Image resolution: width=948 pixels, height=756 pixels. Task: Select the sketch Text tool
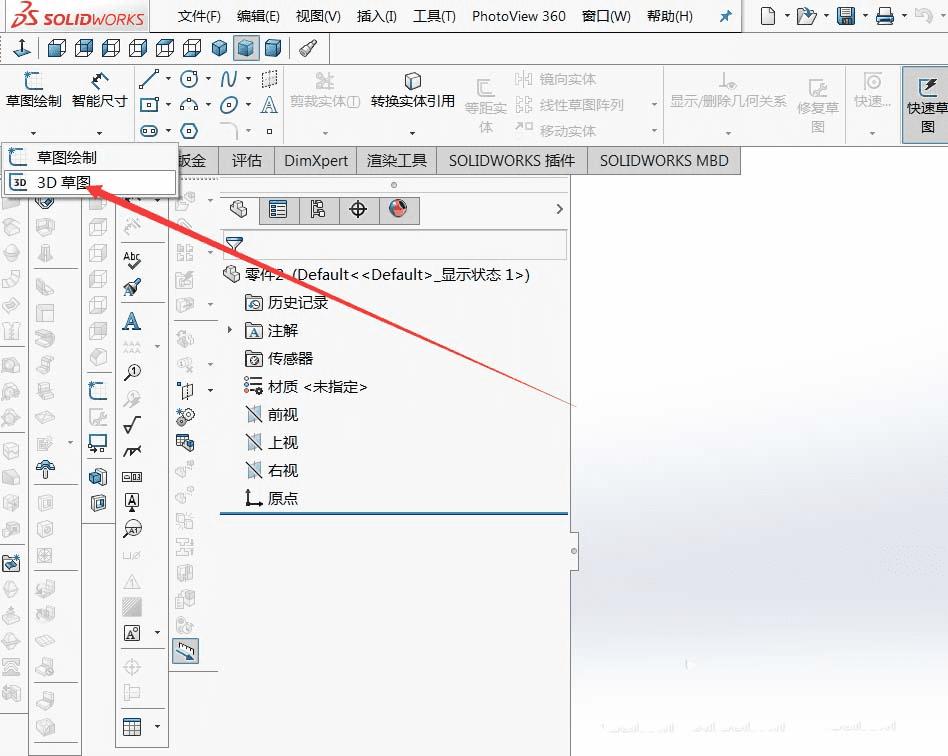pos(269,105)
